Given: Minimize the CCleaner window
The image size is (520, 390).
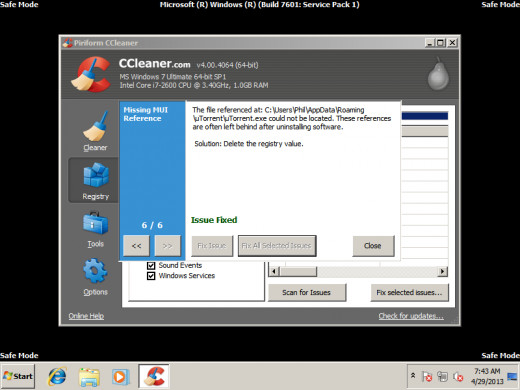Looking at the screenshot, I should 430,43.
